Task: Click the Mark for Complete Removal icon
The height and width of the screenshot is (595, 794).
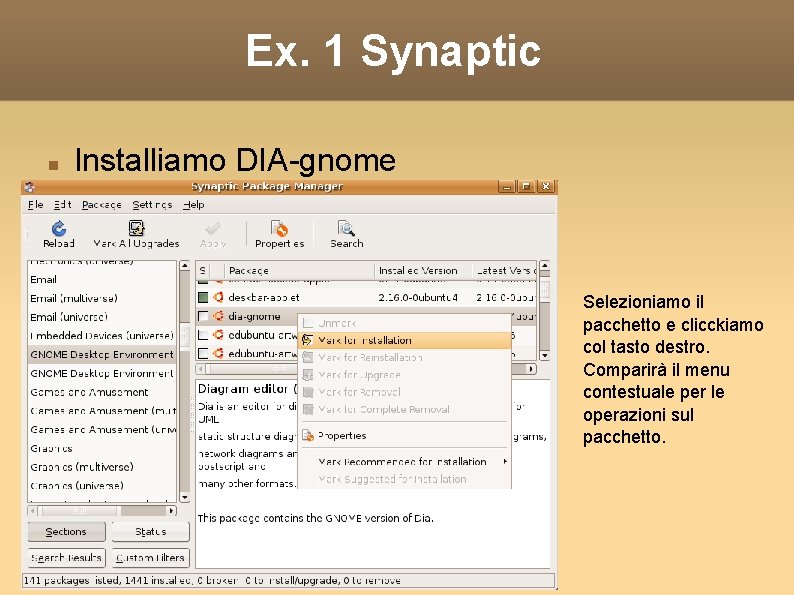Action: [x=307, y=409]
